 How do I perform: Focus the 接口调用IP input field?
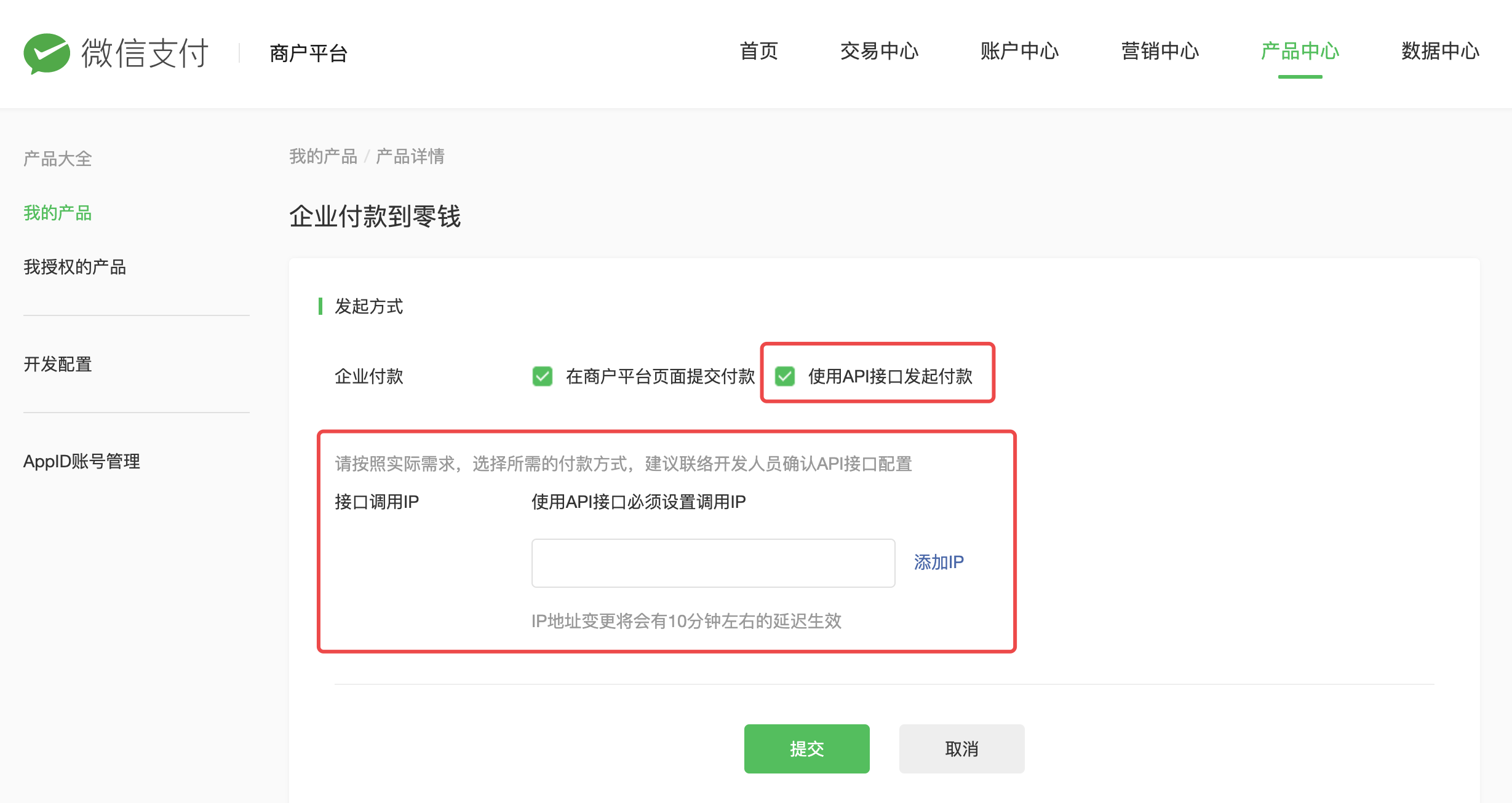tap(712, 563)
